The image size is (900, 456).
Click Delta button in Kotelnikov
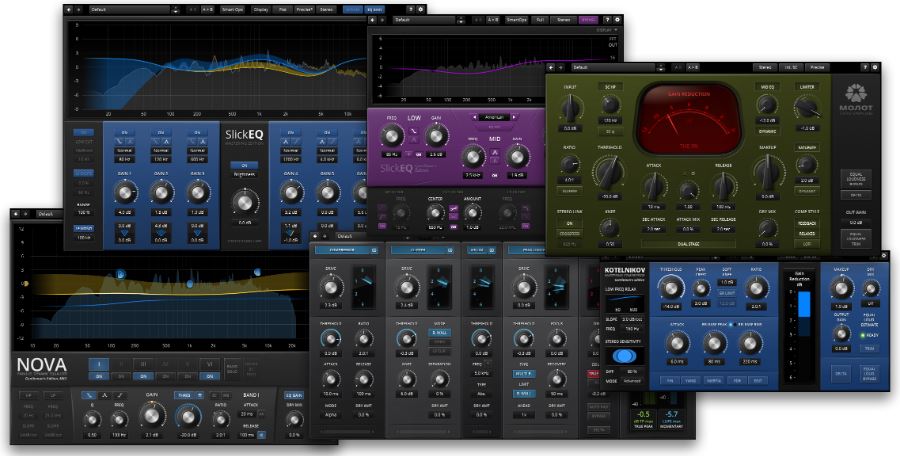(x=840, y=374)
